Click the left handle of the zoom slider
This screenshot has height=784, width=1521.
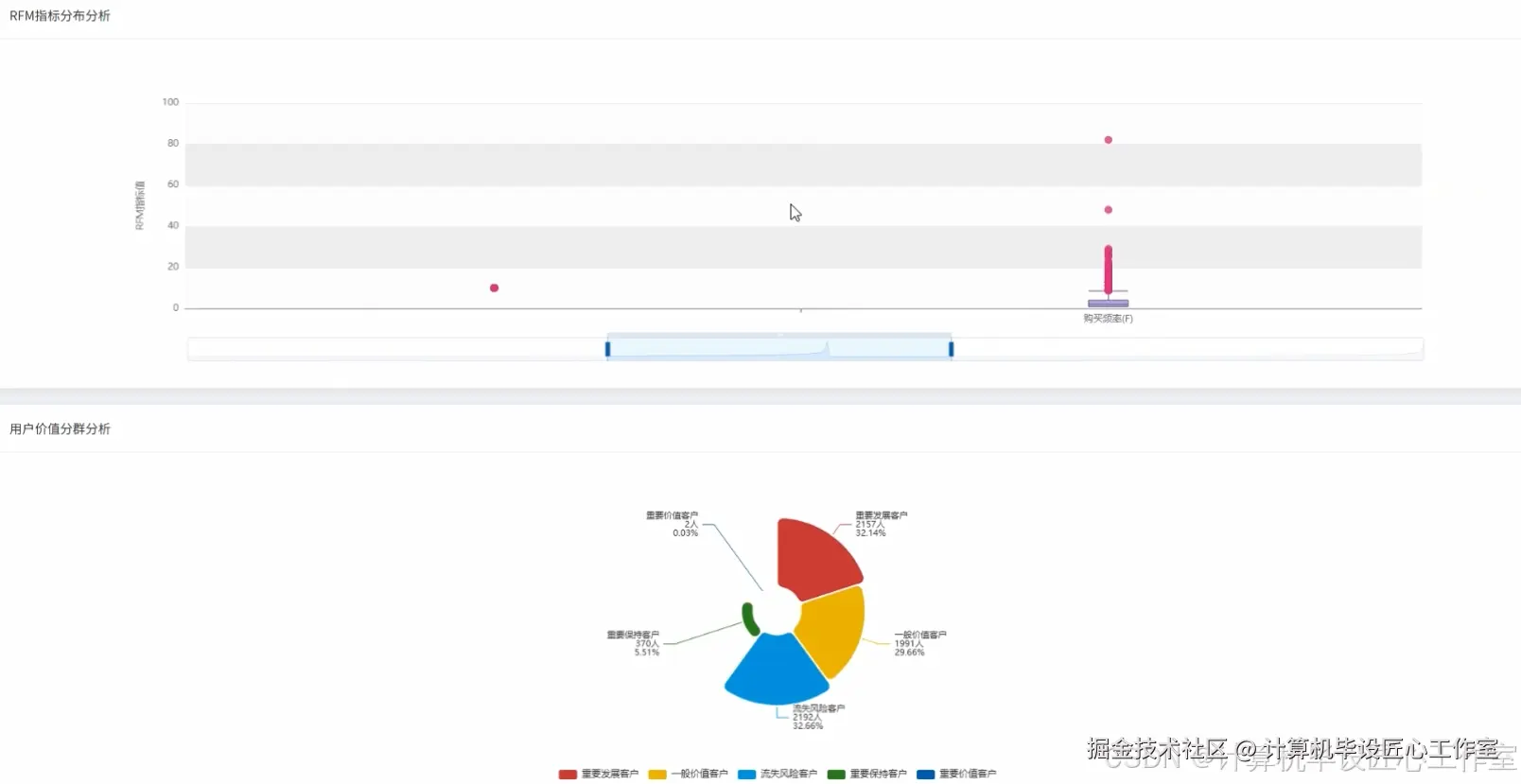(x=607, y=349)
